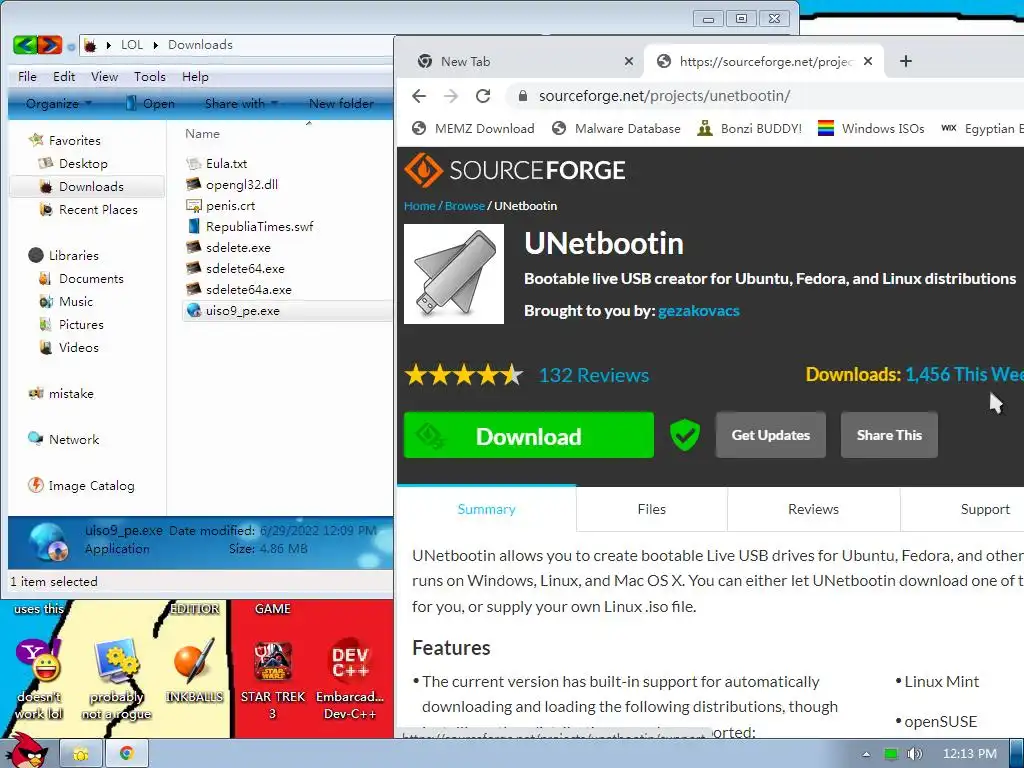Open the Organize dropdown menu

pos(59,103)
